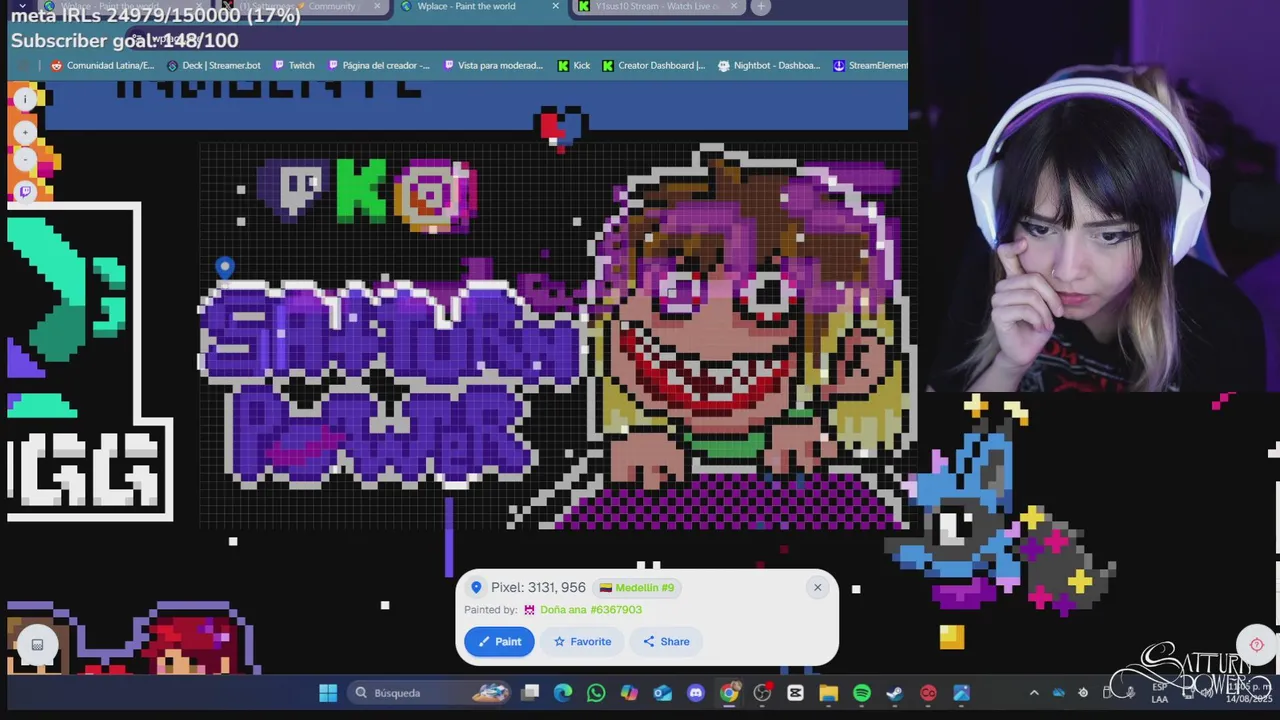Open CapCut from the taskbar

[x=795, y=692]
